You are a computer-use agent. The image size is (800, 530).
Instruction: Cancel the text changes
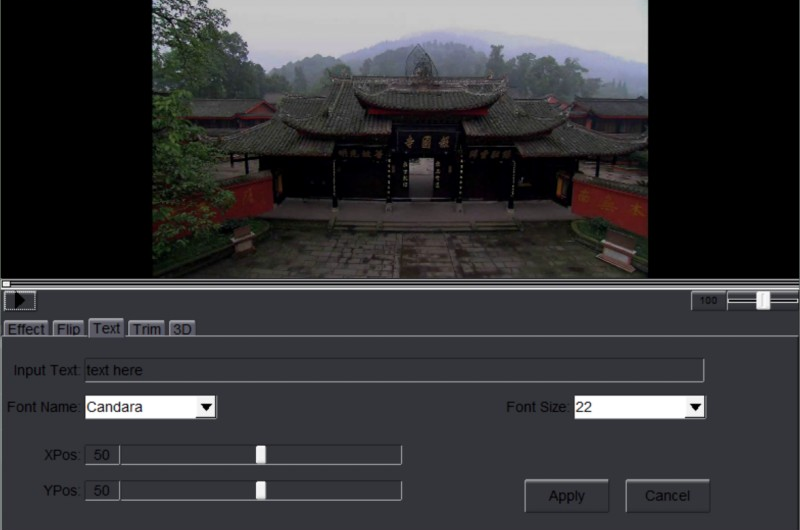pyautogui.click(x=667, y=495)
